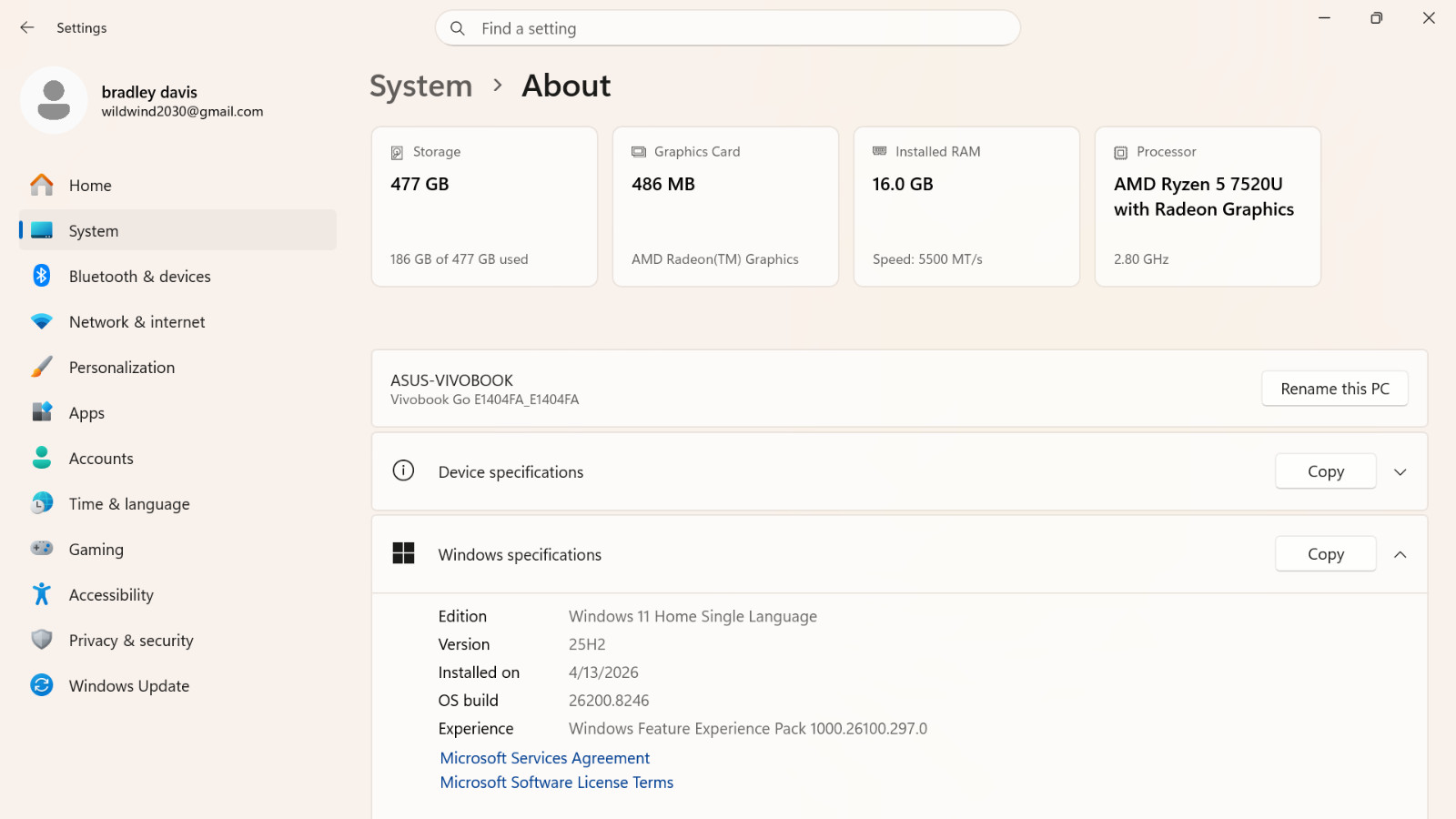Click the search magnifier icon

(x=458, y=28)
